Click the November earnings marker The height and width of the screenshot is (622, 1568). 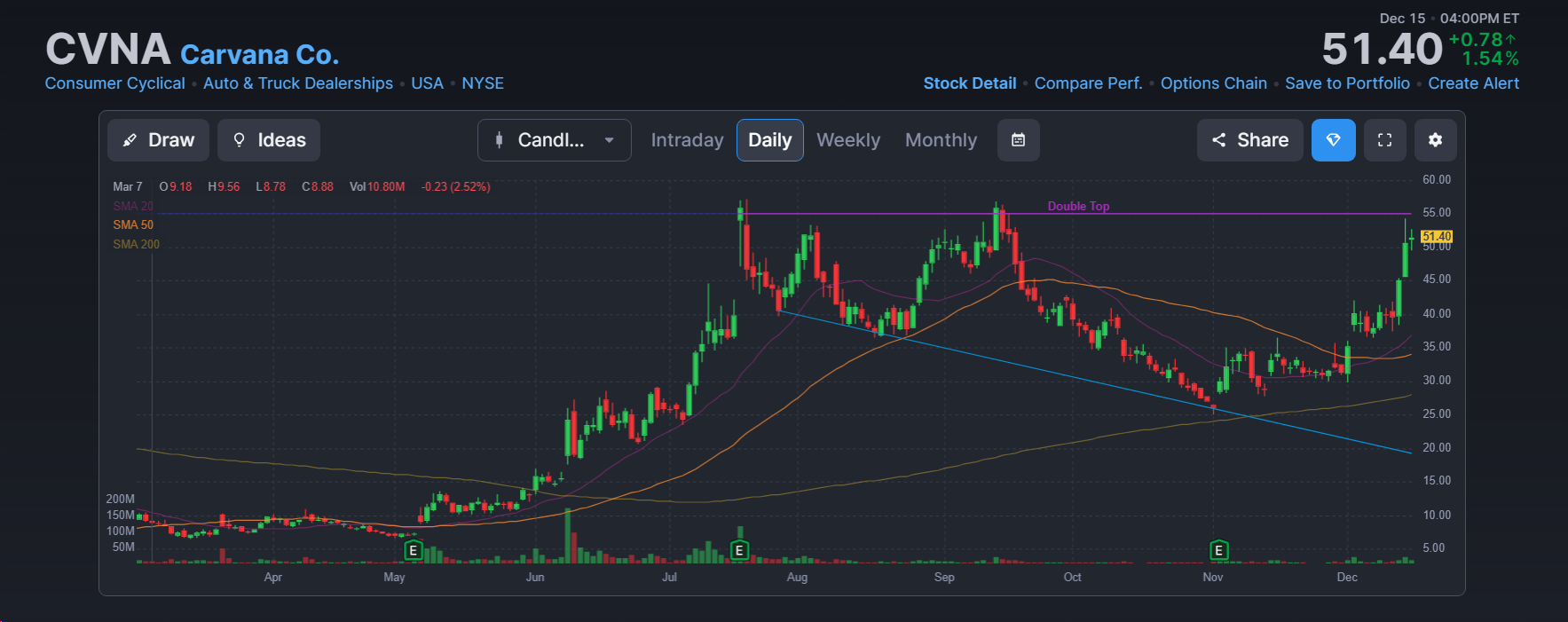click(x=1218, y=550)
